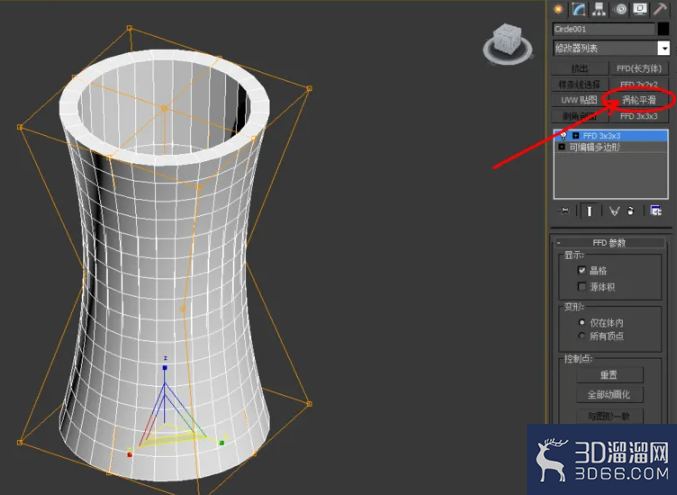Image resolution: width=677 pixels, height=495 pixels.
Task: Select the FFD lattice center top control point
Action: point(164,108)
